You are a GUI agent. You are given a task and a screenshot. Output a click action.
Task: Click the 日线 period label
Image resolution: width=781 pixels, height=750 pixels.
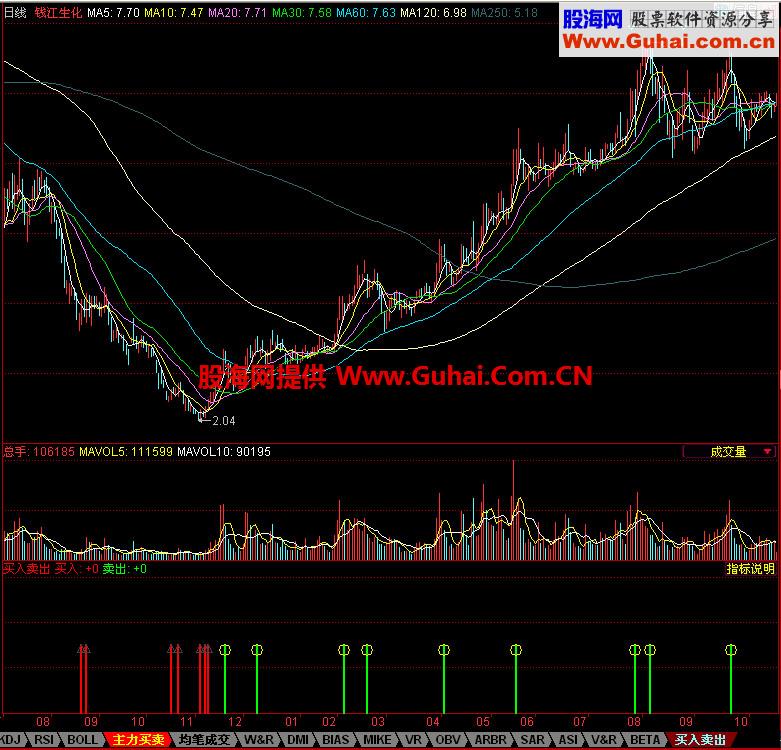click(15, 12)
